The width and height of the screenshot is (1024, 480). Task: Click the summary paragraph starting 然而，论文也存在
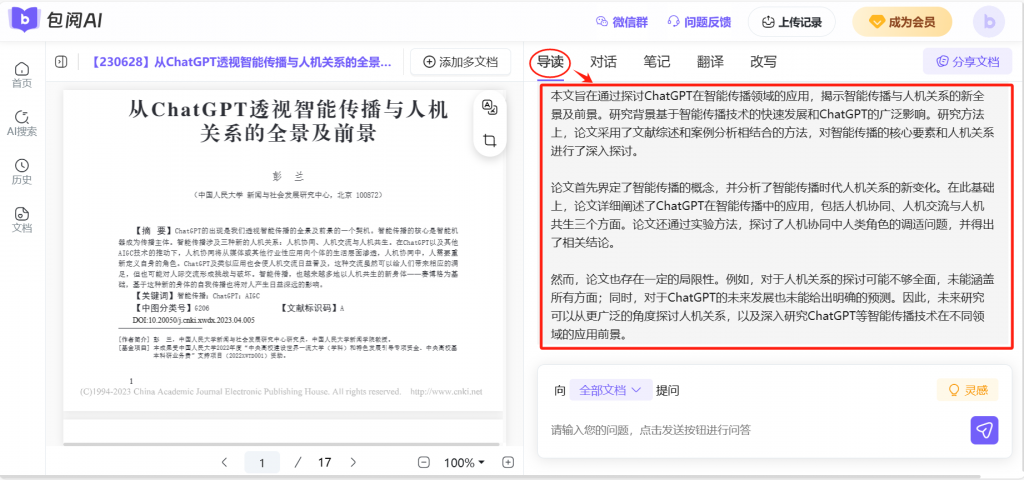[x=773, y=308]
